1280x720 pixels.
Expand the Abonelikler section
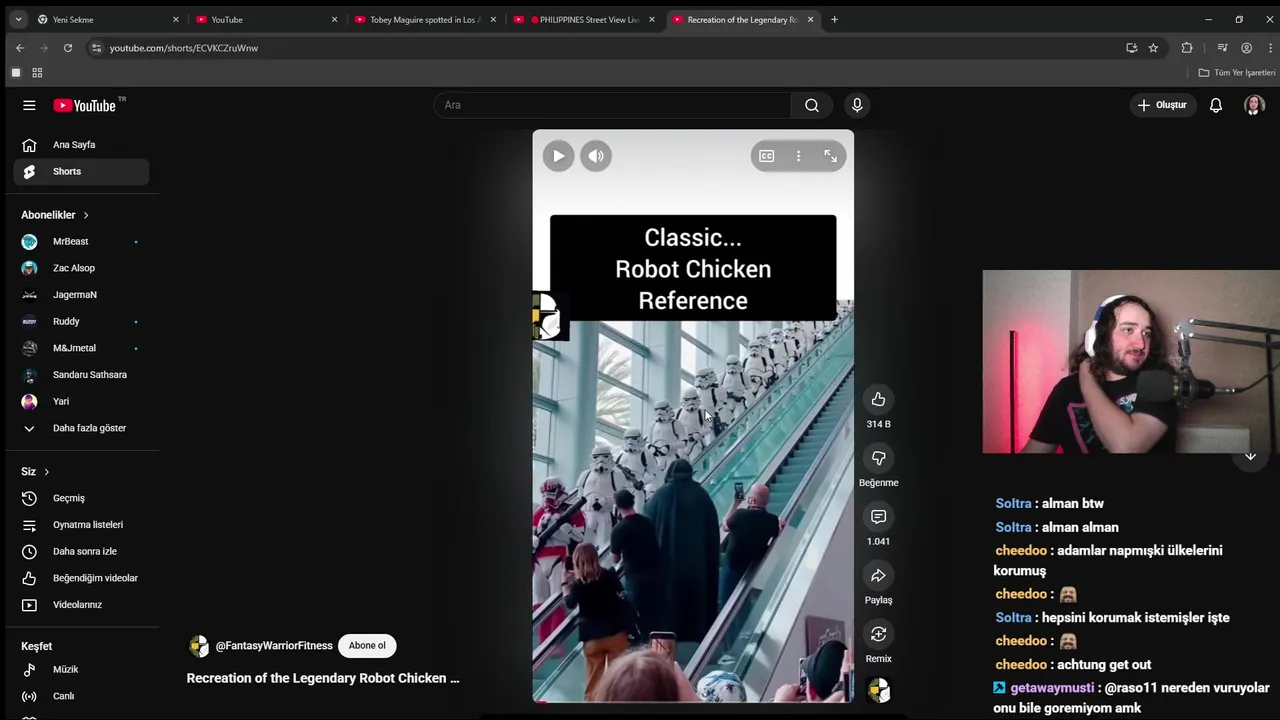[x=55, y=215]
